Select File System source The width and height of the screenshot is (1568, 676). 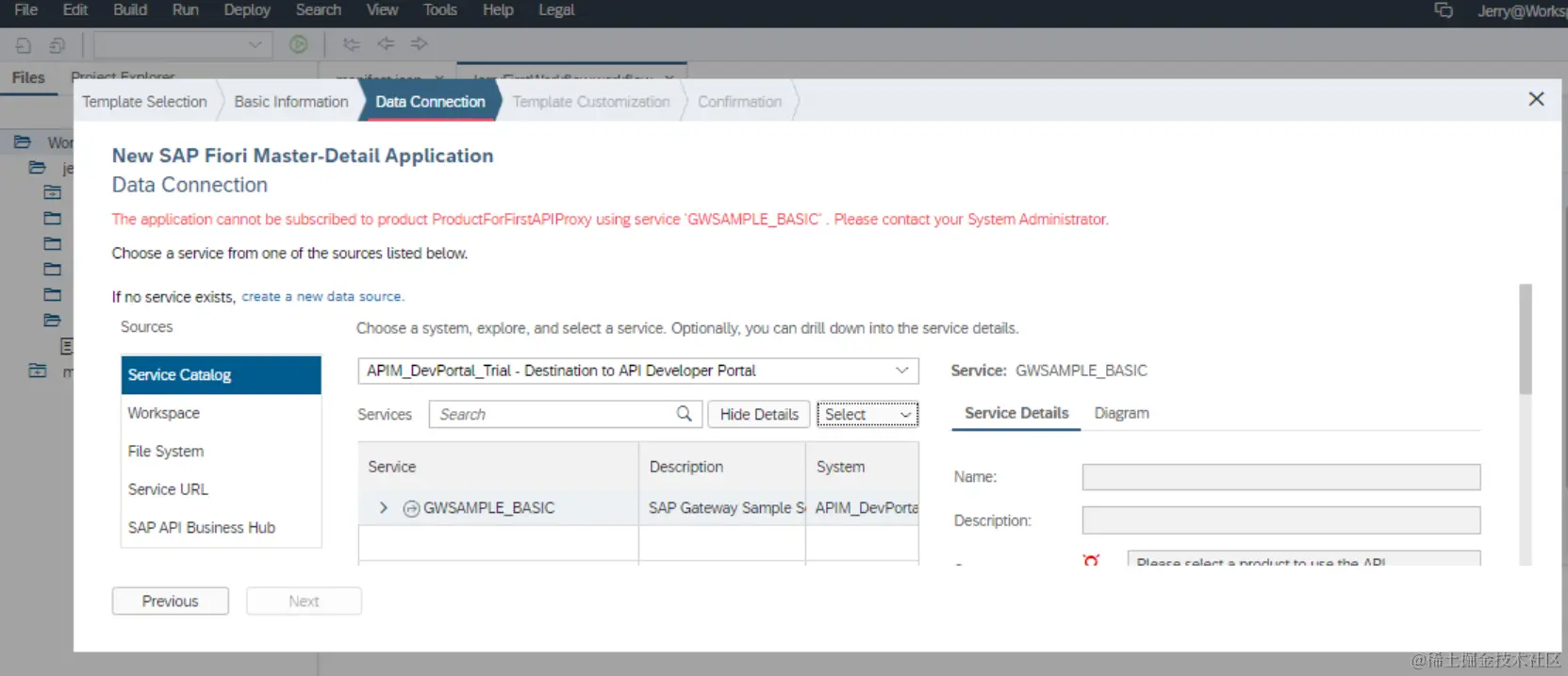tap(221, 452)
